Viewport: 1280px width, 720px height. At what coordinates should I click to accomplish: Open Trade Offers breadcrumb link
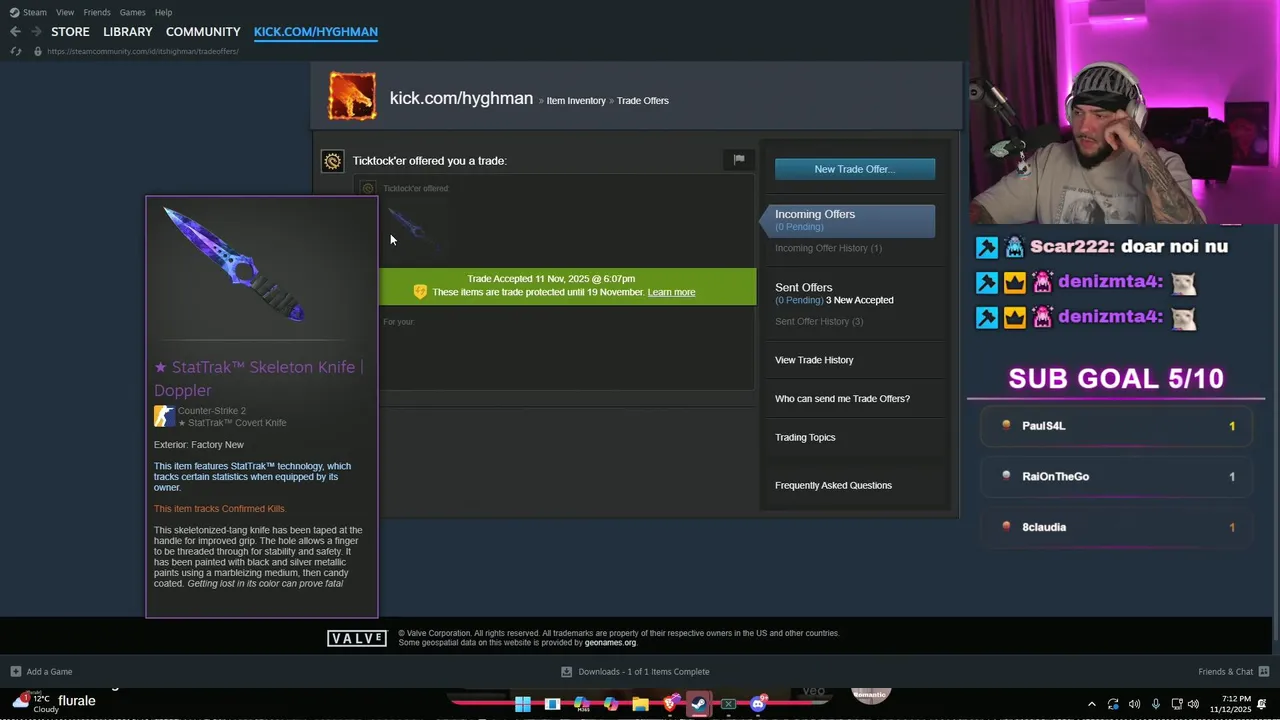coord(643,101)
